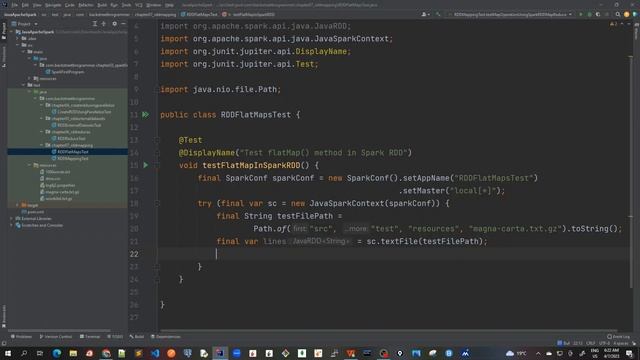
Task: Open the TODO tool window
Action: pyautogui.click(x=115, y=337)
